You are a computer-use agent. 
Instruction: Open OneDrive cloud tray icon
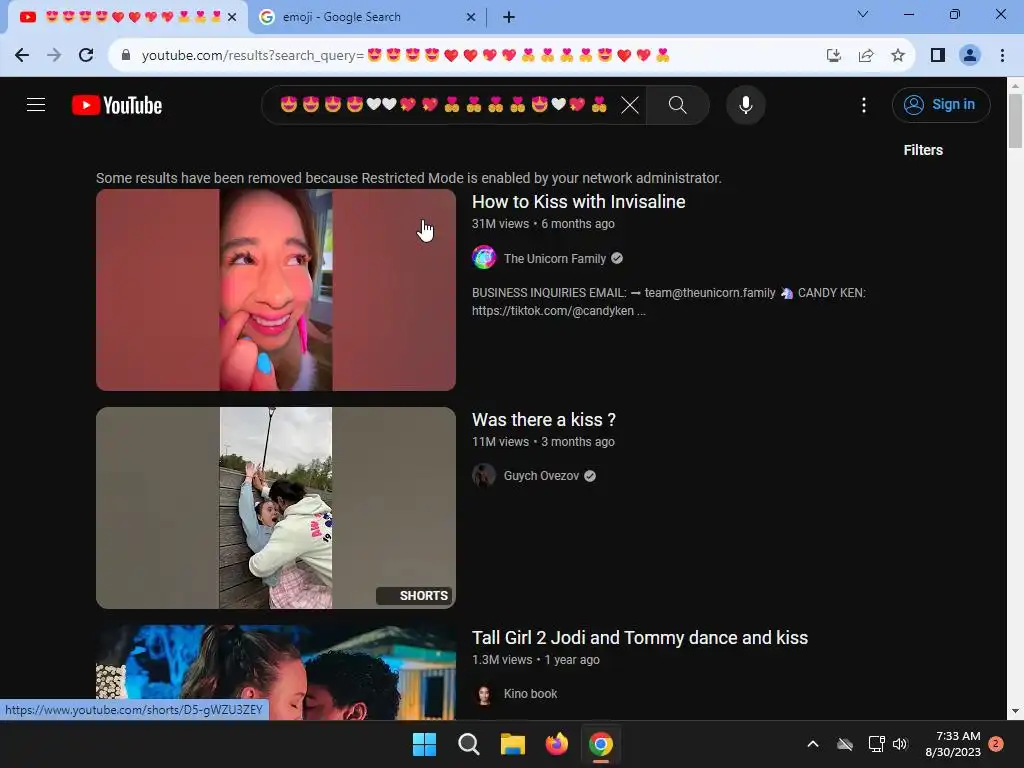(x=845, y=744)
